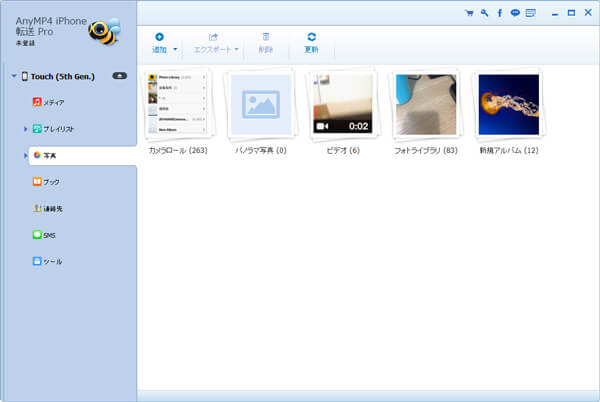This screenshot has width=600, height=402.
Task: Eject the Touch (5th Gen.) device
Action: point(119,76)
